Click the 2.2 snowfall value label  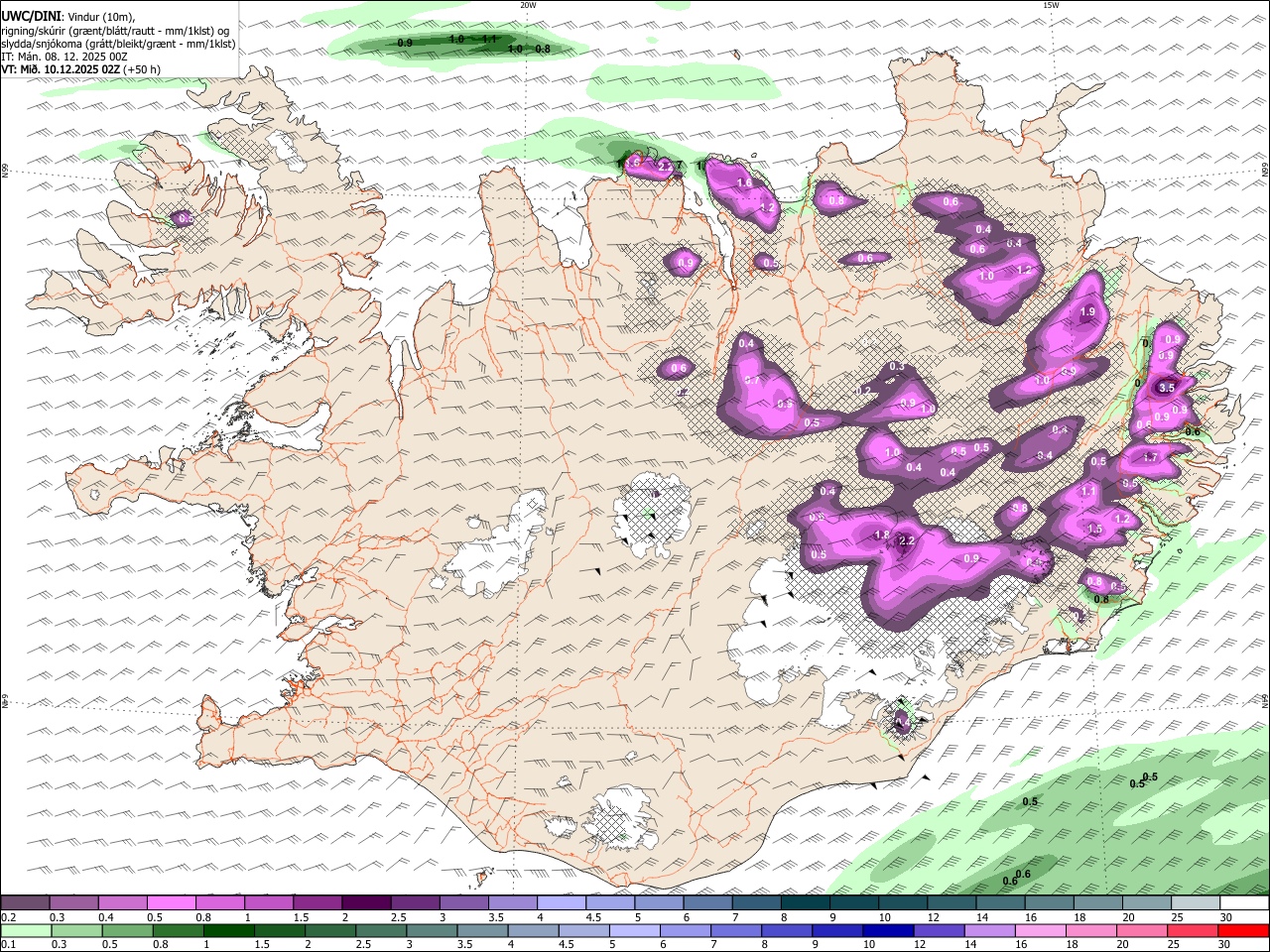[x=906, y=541]
